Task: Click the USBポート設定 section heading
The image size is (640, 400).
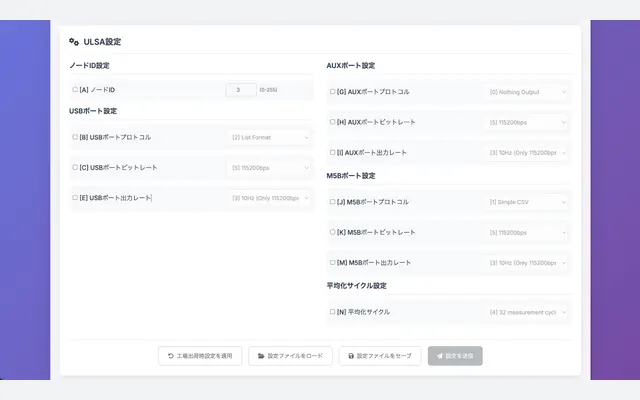Action: [93, 111]
